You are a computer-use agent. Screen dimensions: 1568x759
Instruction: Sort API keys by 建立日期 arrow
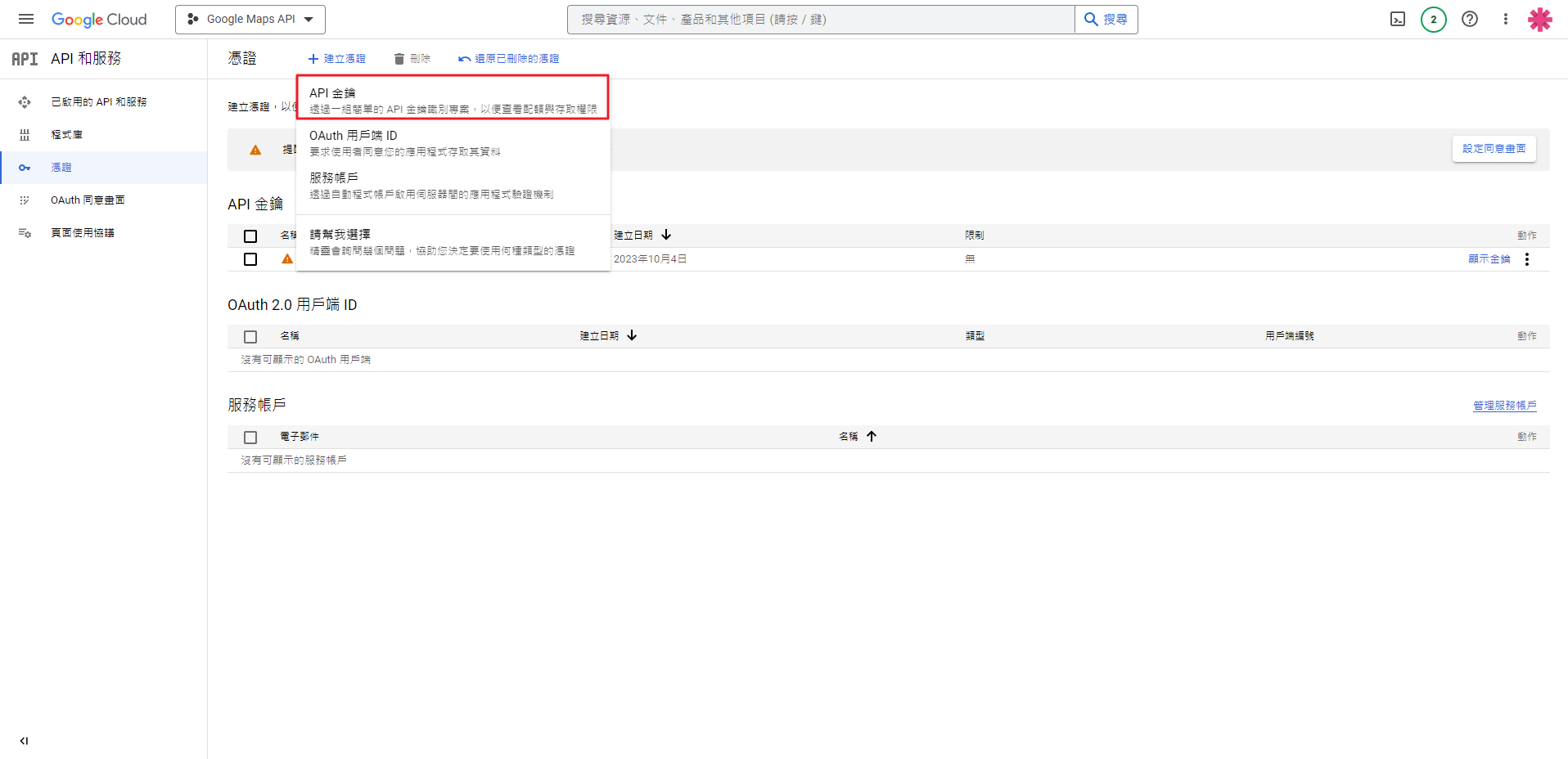coord(666,235)
